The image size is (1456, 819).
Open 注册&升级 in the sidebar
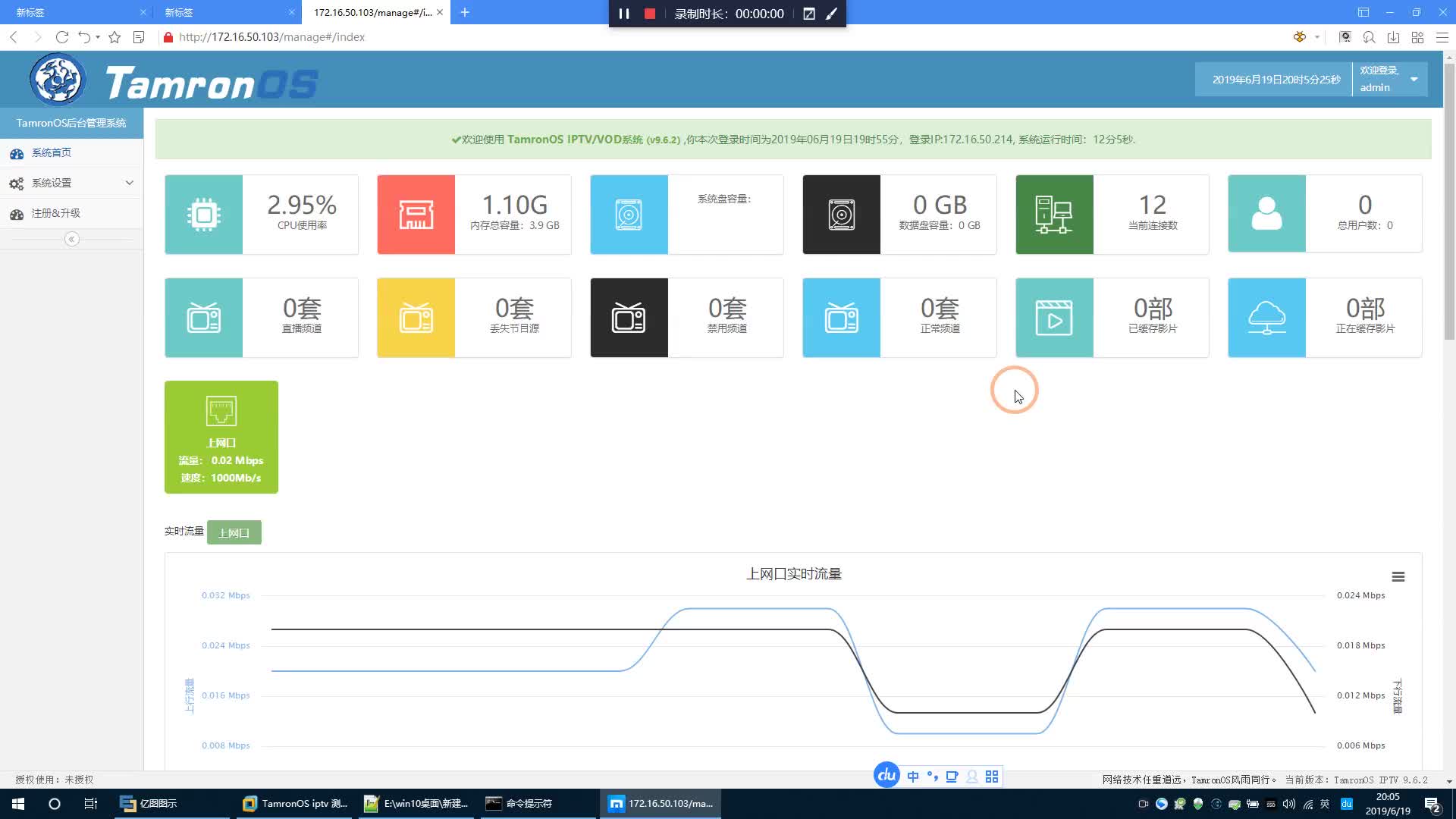pos(71,213)
